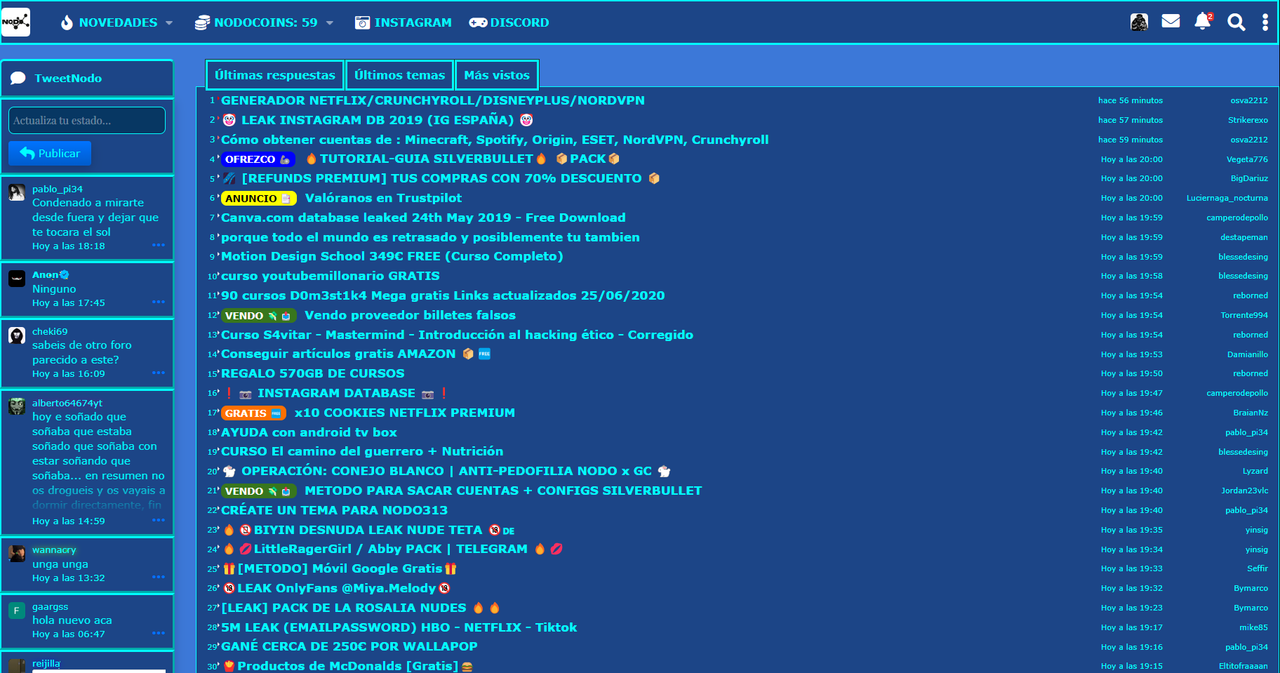Focus the Actualiza tu estado field
The height and width of the screenshot is (673, 1280).
coord(87,120)
